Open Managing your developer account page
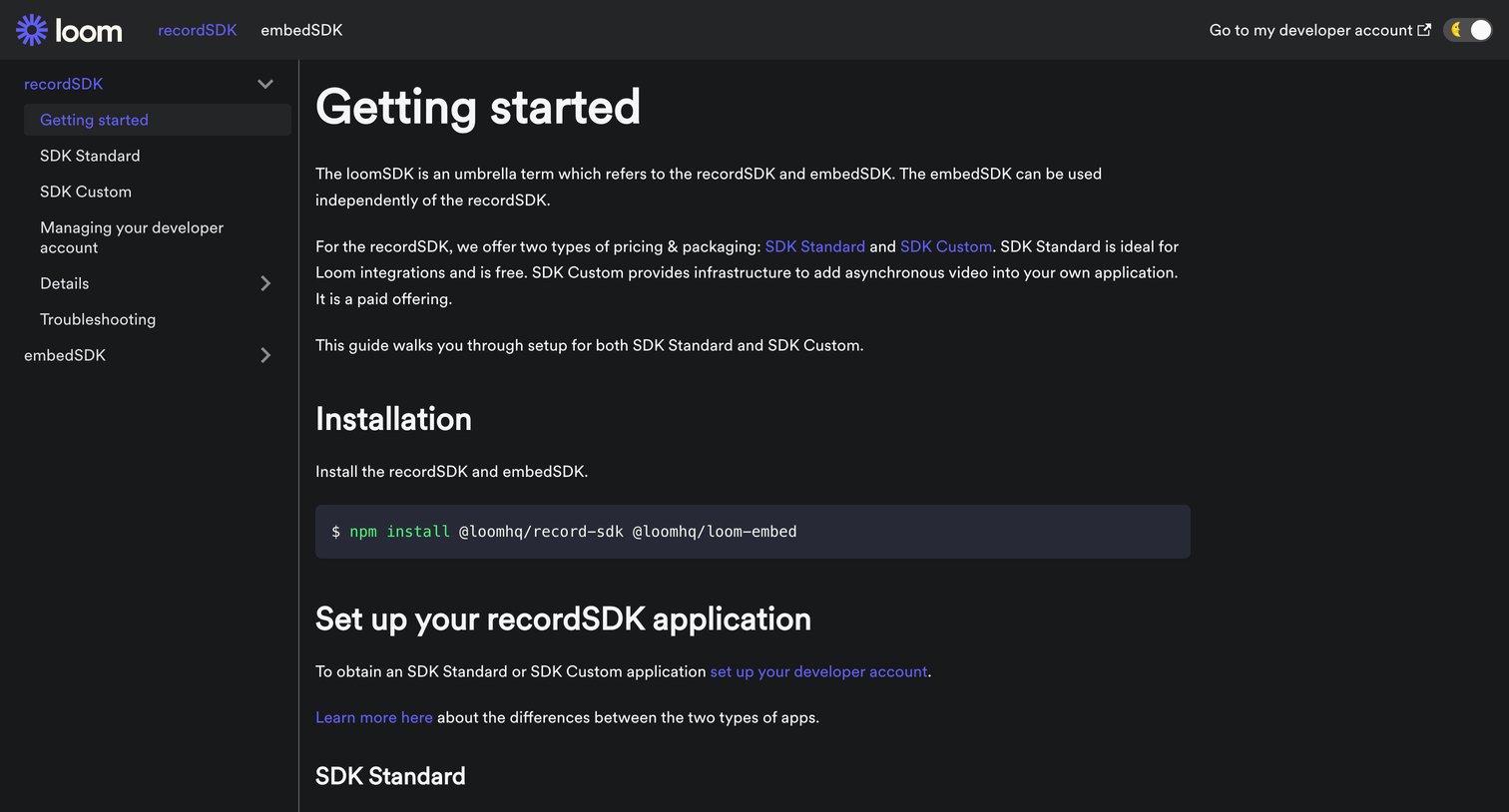Screen dimensions: 1509x812 132,237
